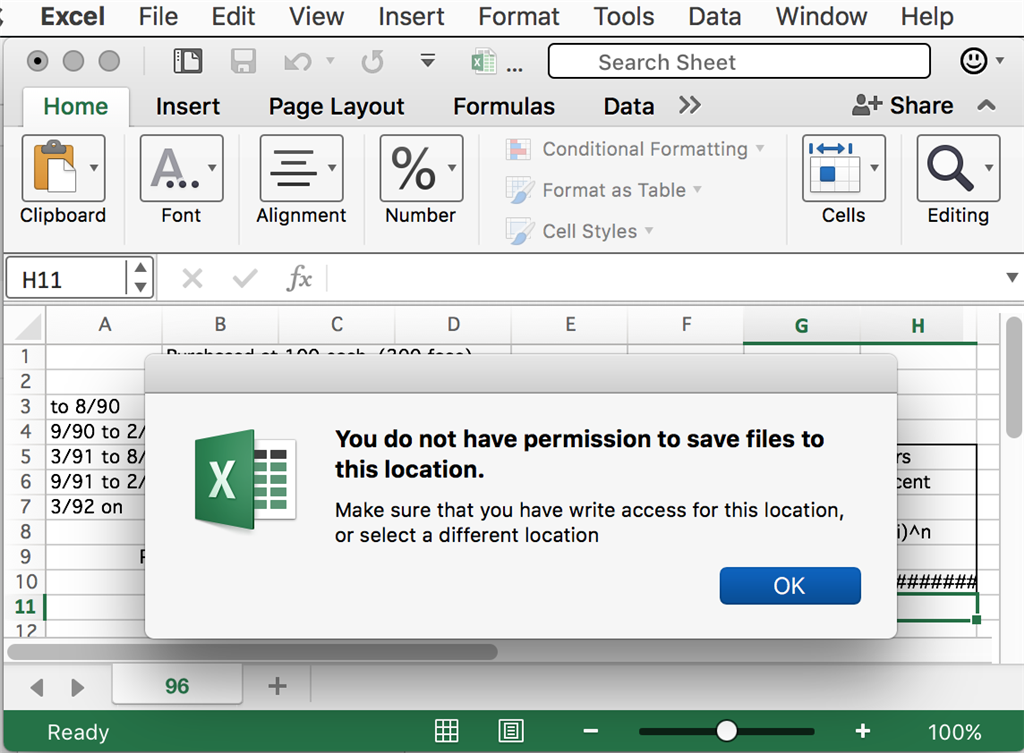
Task: Go to next sheet arrow
Action: pos(77,687)
